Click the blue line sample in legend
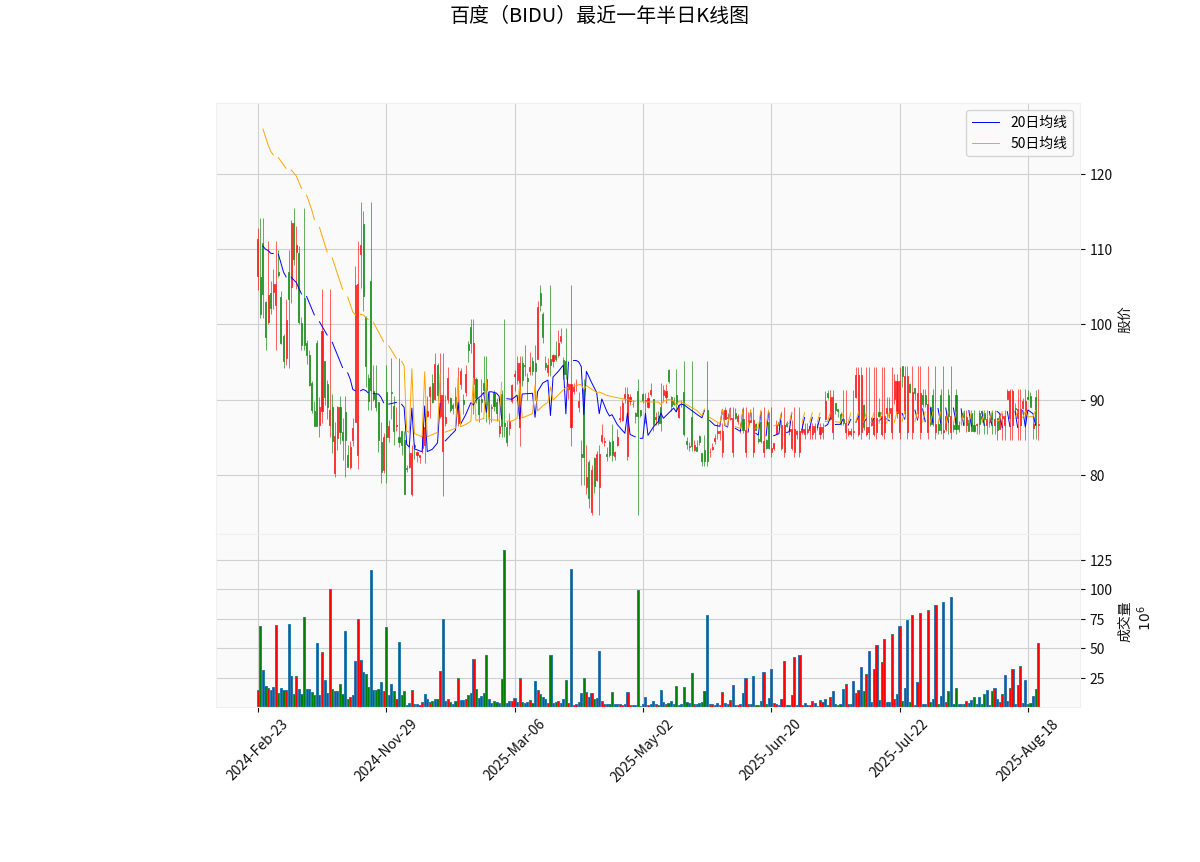Screen dimensions: 1200x862 tap(987, 123)
